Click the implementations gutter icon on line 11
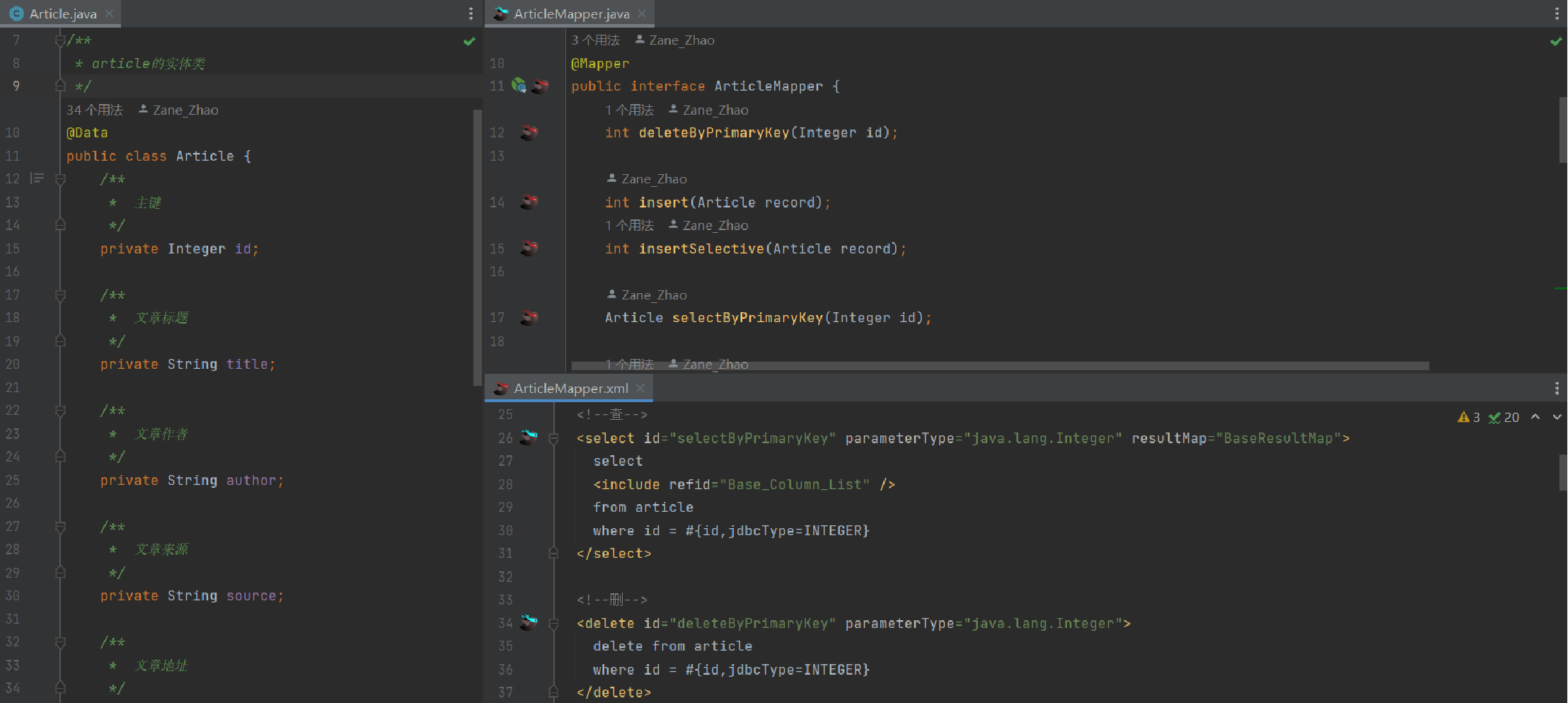Screen dimensions: 1568x703 (x=519, y=86)
